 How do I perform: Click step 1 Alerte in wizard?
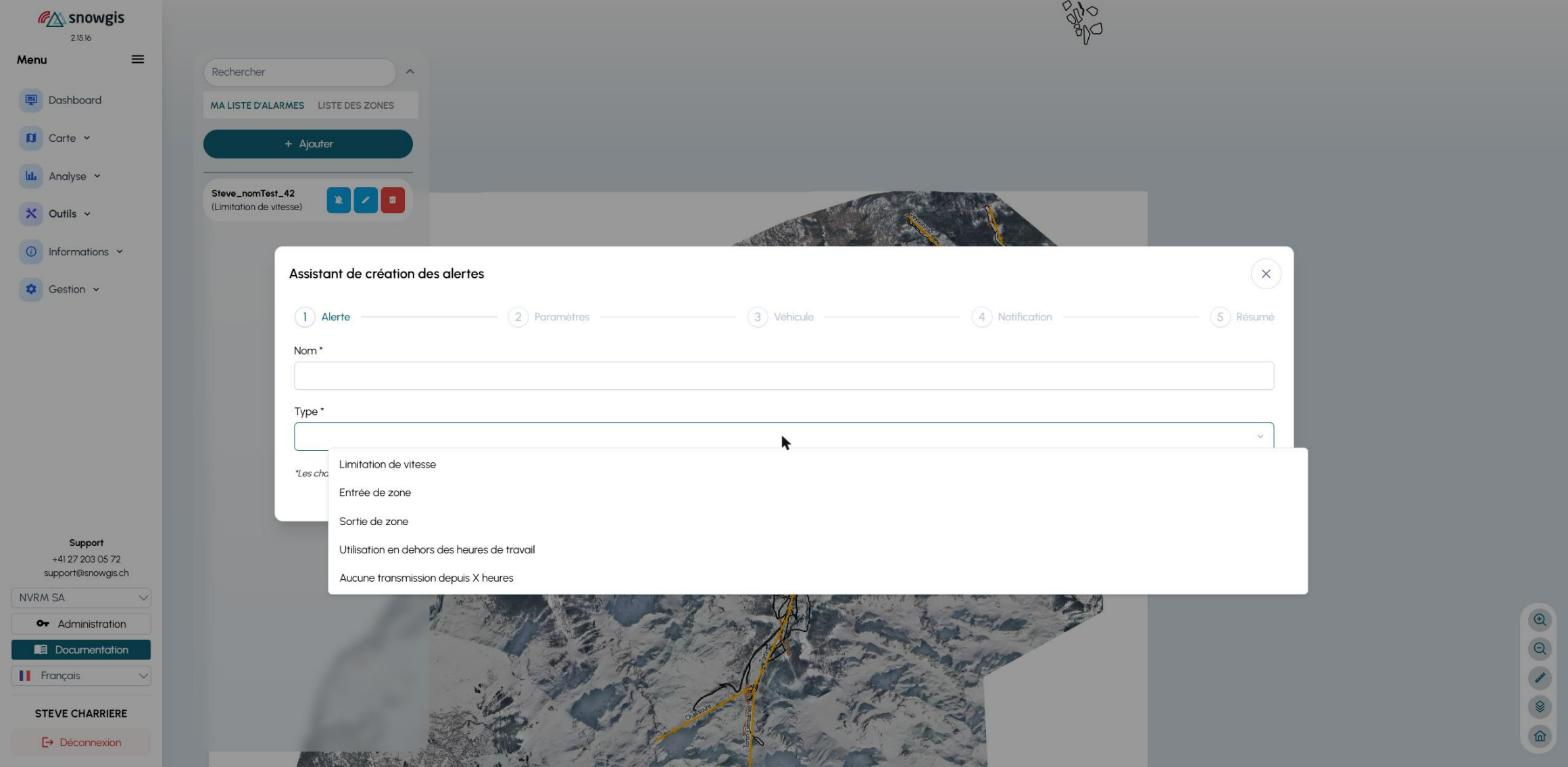(x=323, y=317)
